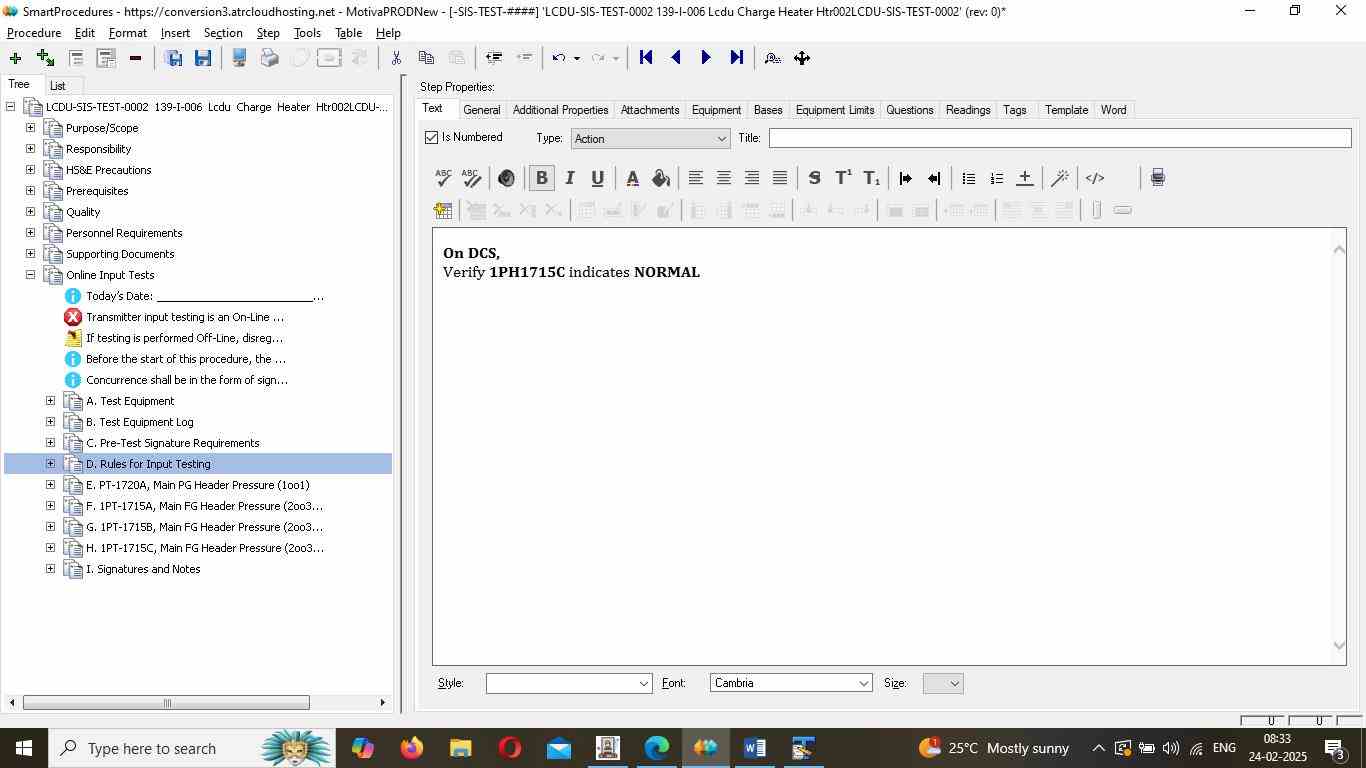The width and height of the screenshot is (1366, 768).
Task: Justify the text alignment
Action: point(780,178)
